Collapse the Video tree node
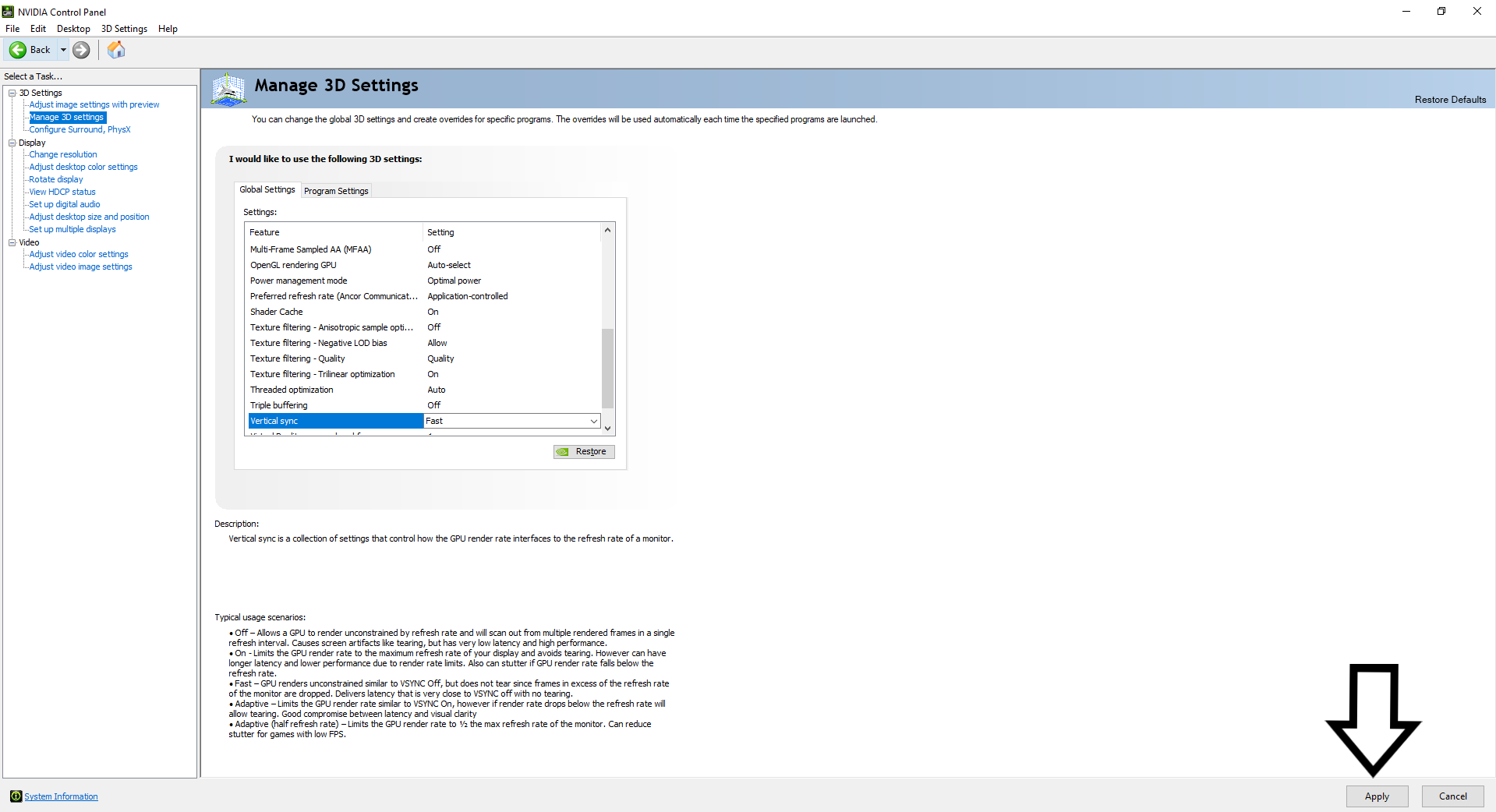 coord(12,242)
